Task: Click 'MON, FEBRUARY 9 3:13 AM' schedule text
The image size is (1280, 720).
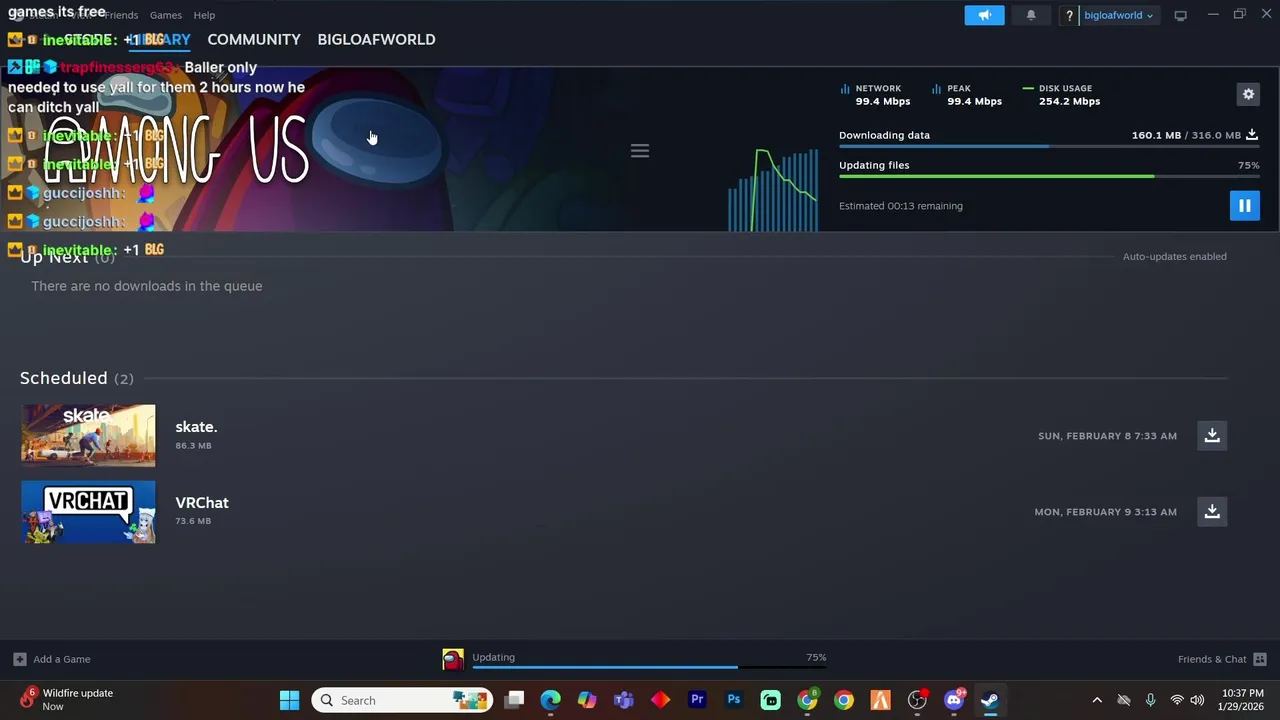Action: click(1105, 512)
